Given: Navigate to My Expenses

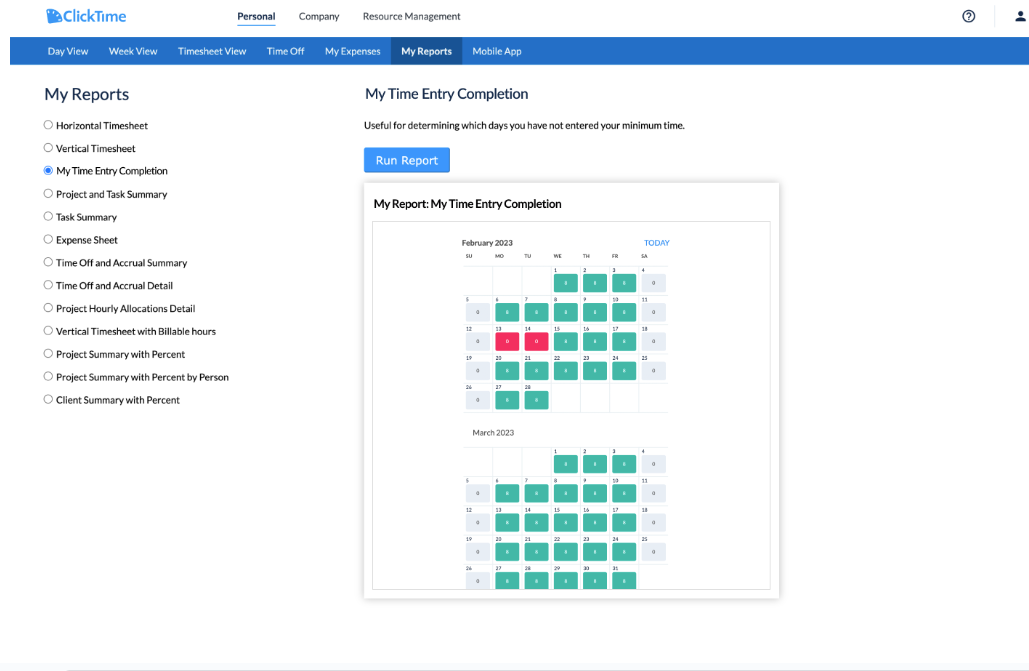Looking at the screenshot, I should (x=352, y=50).
